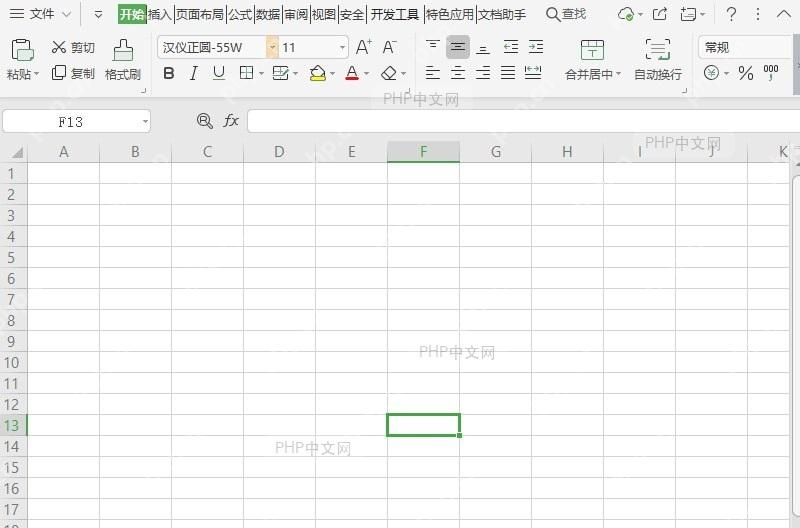Align text left
The width and height of the screenshot is (800, 528).
[x=433, y=73]
